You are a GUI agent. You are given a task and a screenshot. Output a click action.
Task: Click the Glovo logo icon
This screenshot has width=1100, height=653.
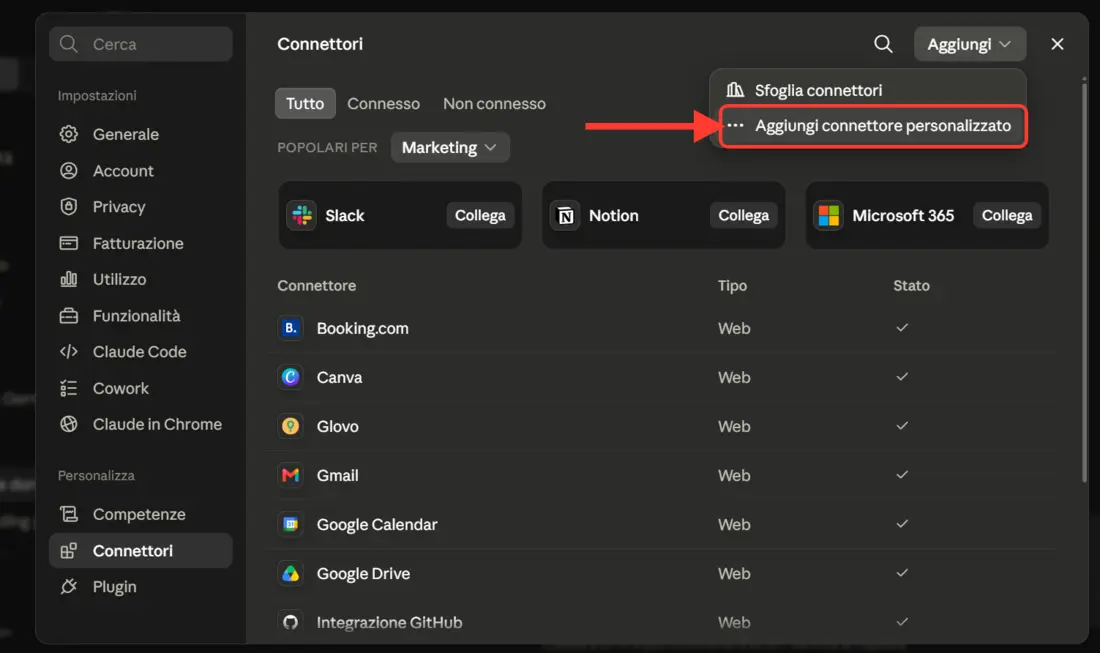290,426
